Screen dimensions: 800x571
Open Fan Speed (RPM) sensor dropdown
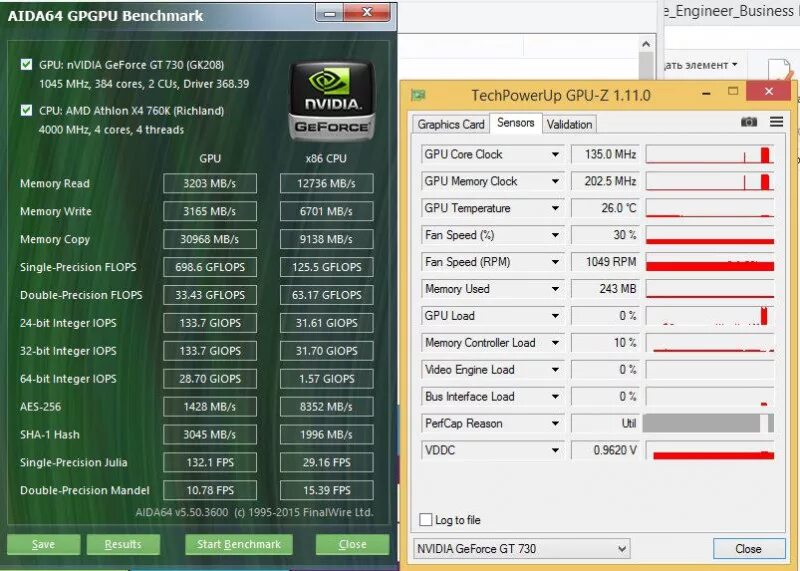click(x=555, y=262)
